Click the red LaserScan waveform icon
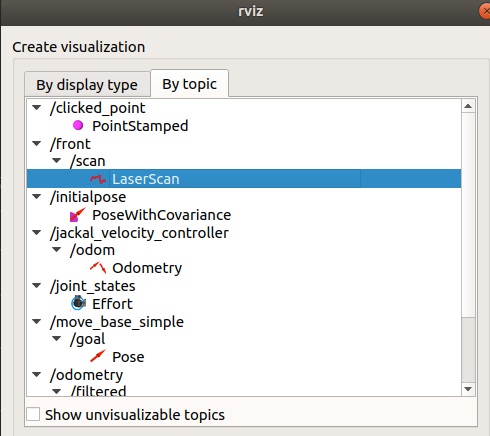This screenshot has width=490, height=436. (98, 179)
